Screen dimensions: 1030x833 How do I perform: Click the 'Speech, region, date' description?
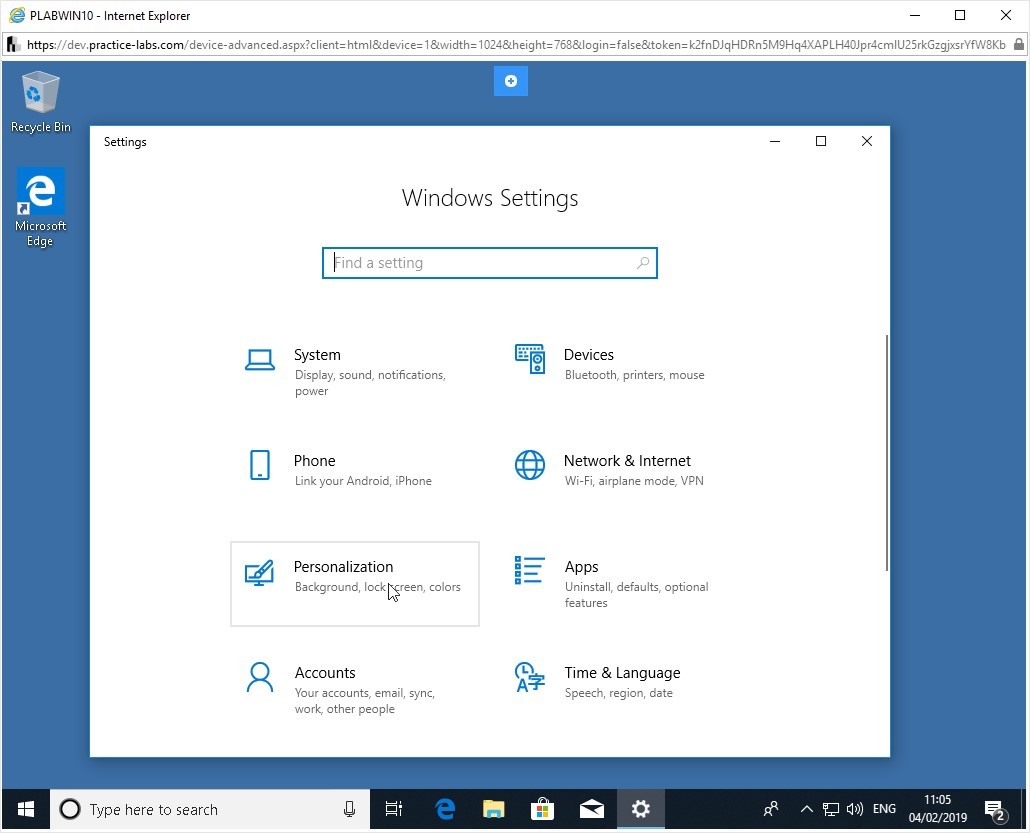tap(619, 693)
